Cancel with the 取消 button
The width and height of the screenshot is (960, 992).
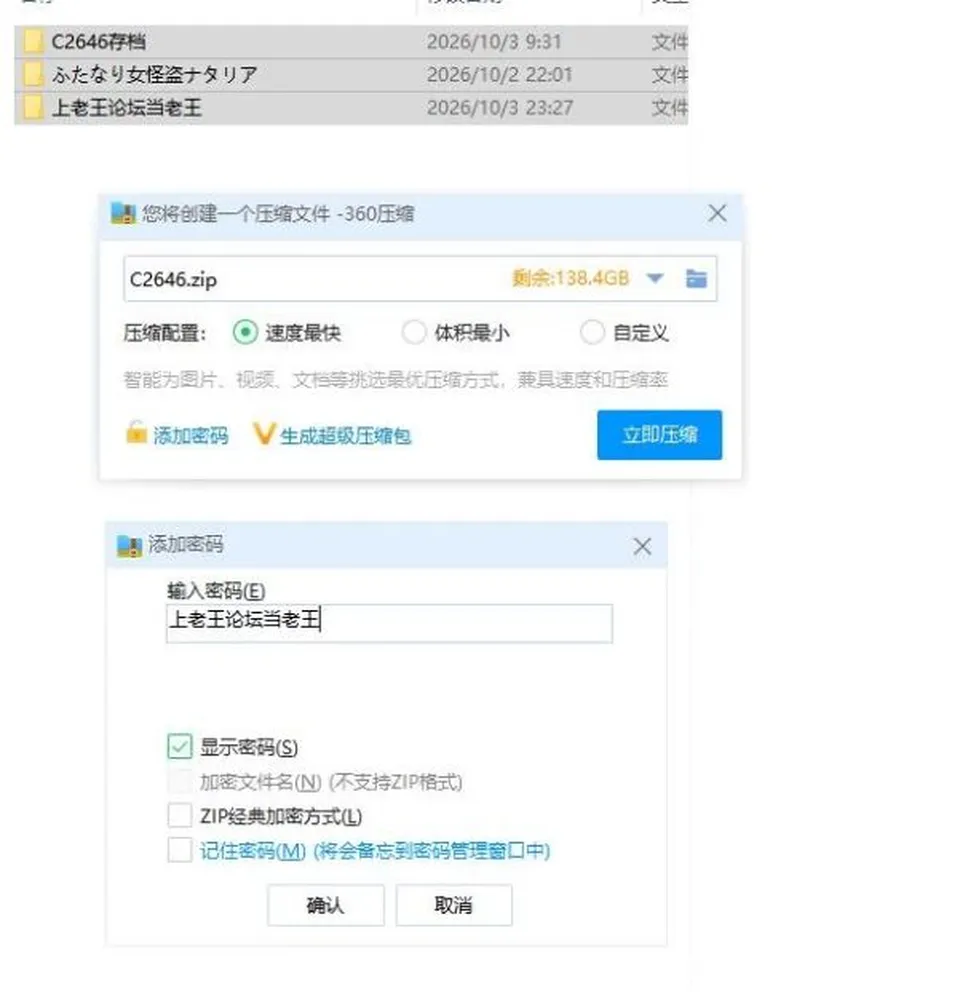454,905
